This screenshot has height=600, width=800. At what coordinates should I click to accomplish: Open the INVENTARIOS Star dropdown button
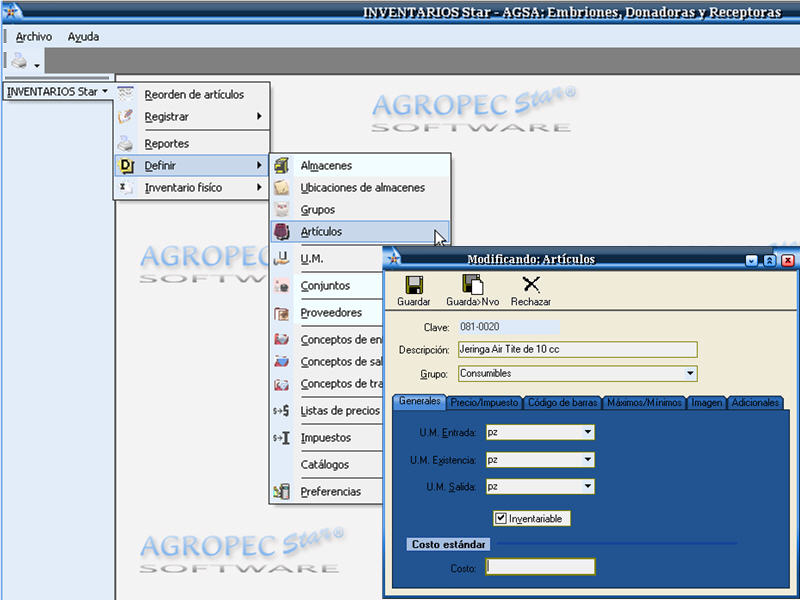tap(57, 92)
